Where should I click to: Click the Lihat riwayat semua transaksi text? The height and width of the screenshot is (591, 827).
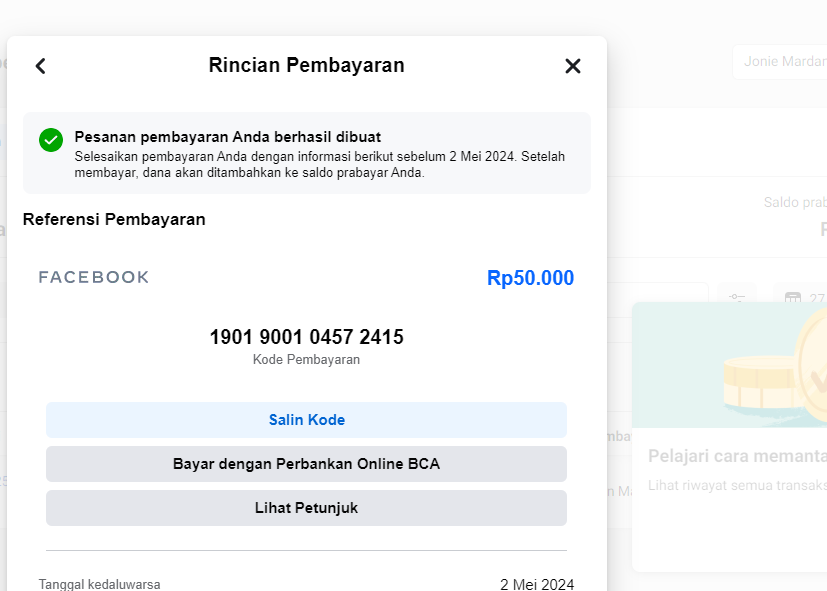(x=736, y=485)
